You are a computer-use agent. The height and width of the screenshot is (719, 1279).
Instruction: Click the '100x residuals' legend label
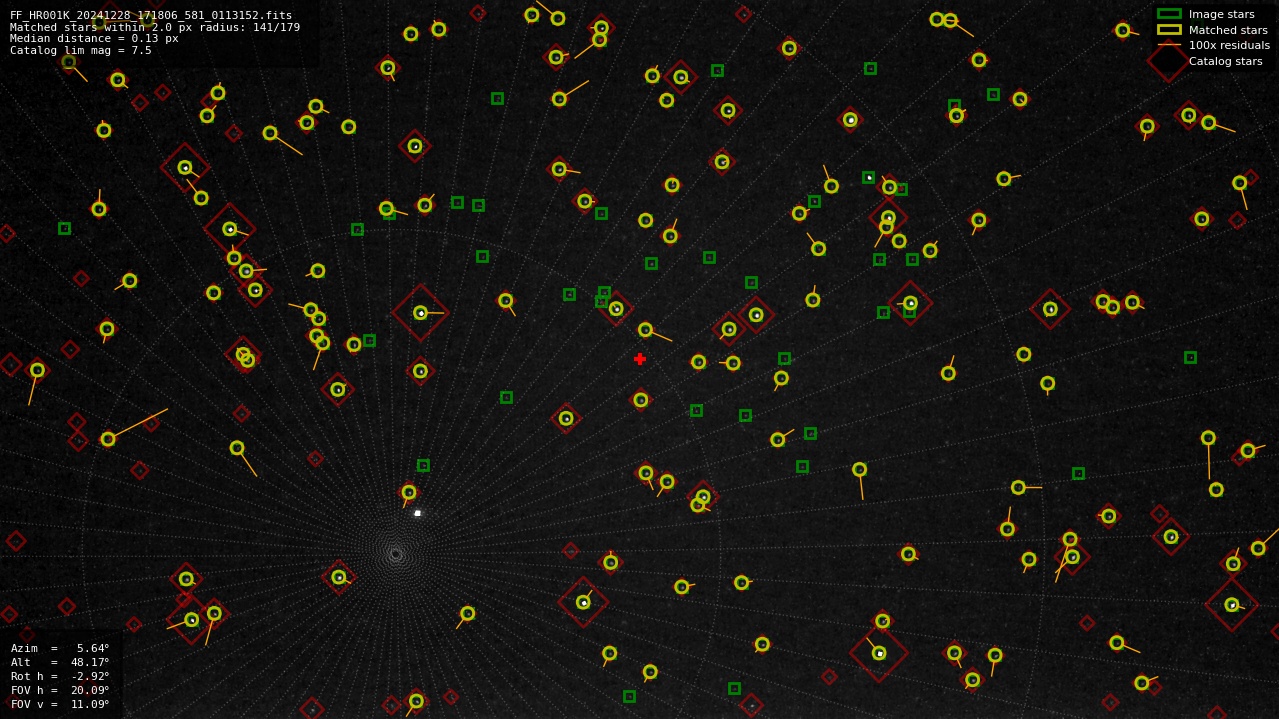1229,45
